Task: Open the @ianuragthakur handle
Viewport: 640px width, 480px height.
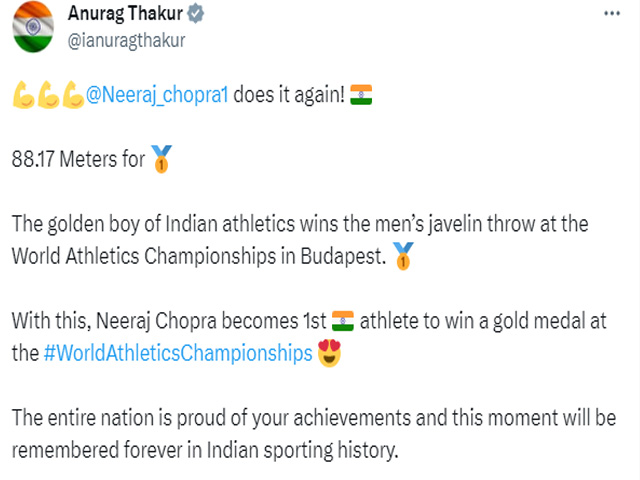Action: click(x=126, y=40)
